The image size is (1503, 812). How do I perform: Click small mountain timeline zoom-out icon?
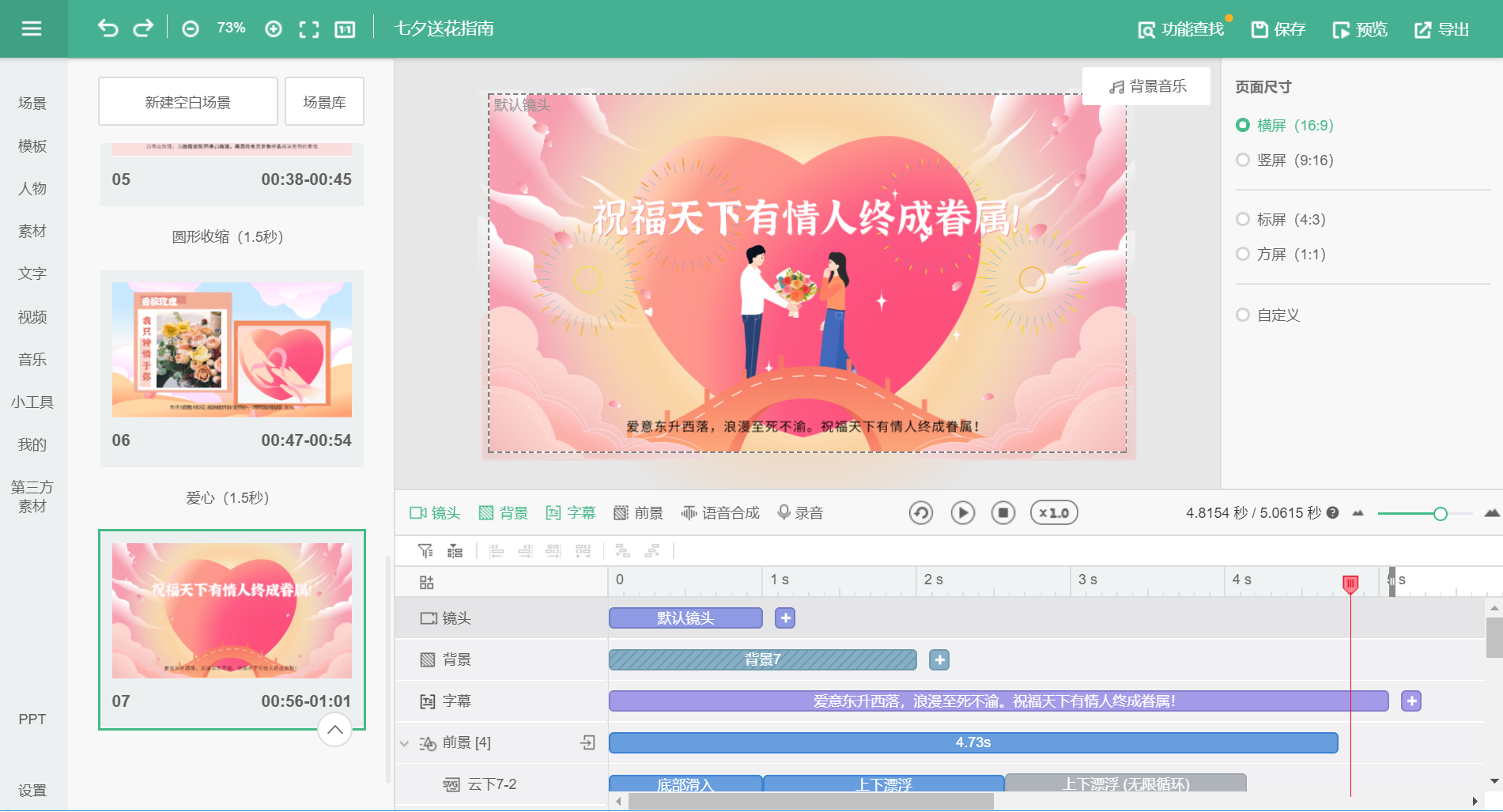click(1358, 512)
